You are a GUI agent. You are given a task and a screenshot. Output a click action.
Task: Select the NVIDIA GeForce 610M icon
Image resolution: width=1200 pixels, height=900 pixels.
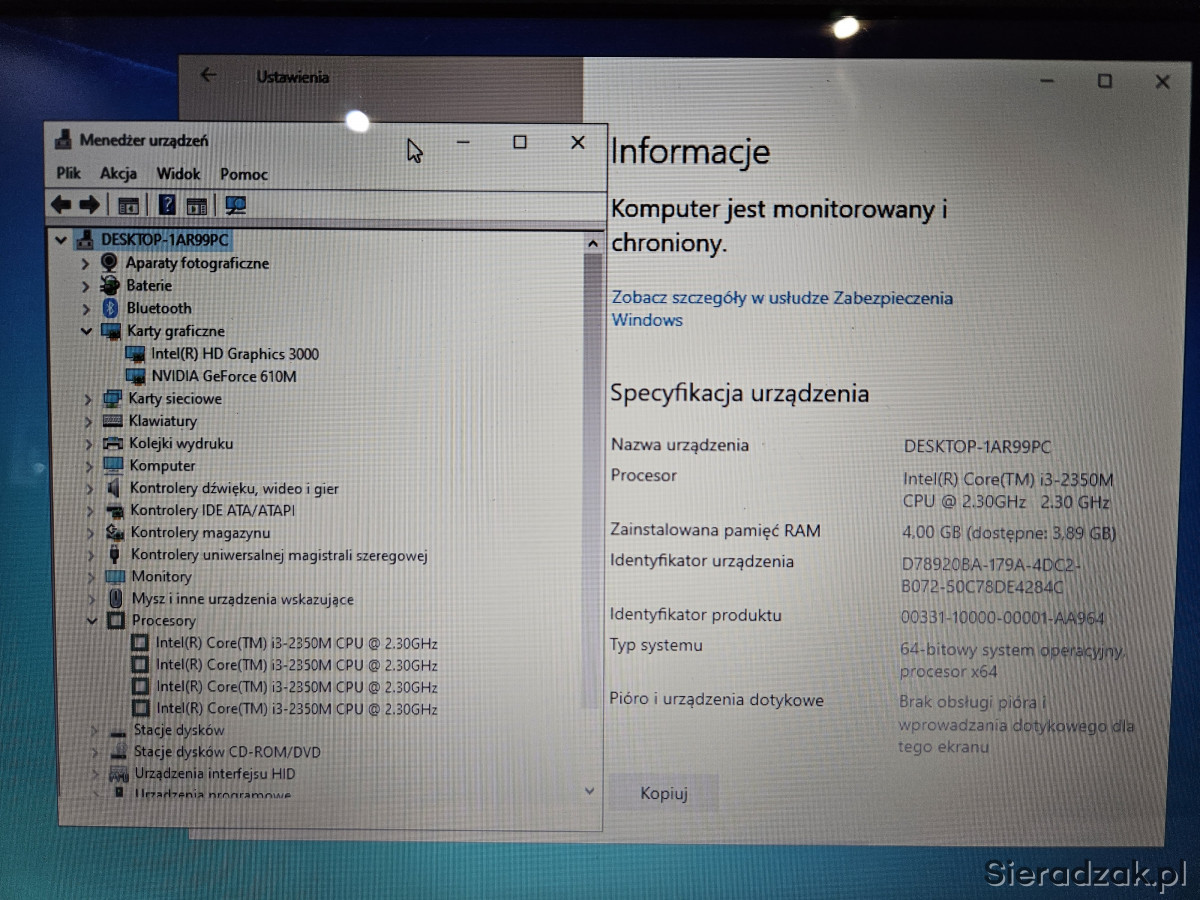point(136,377)
